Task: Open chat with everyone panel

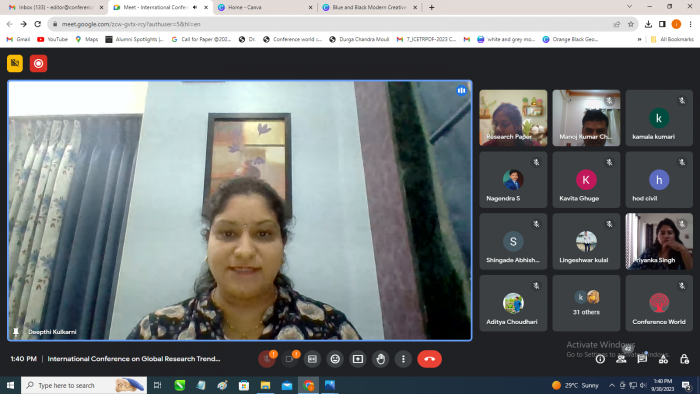Action: [x=642, y=359]
